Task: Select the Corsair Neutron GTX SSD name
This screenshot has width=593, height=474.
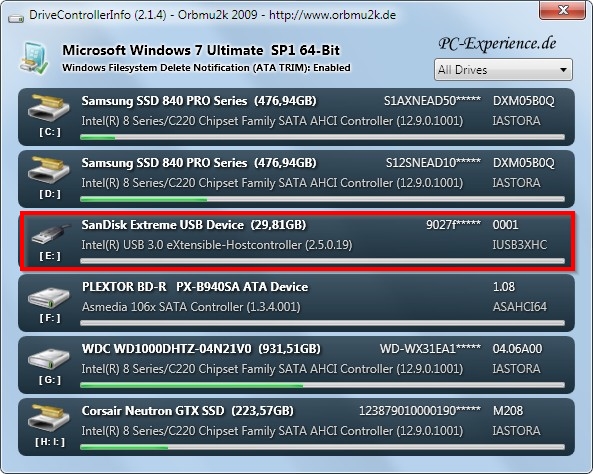Action: coord(153,411)
